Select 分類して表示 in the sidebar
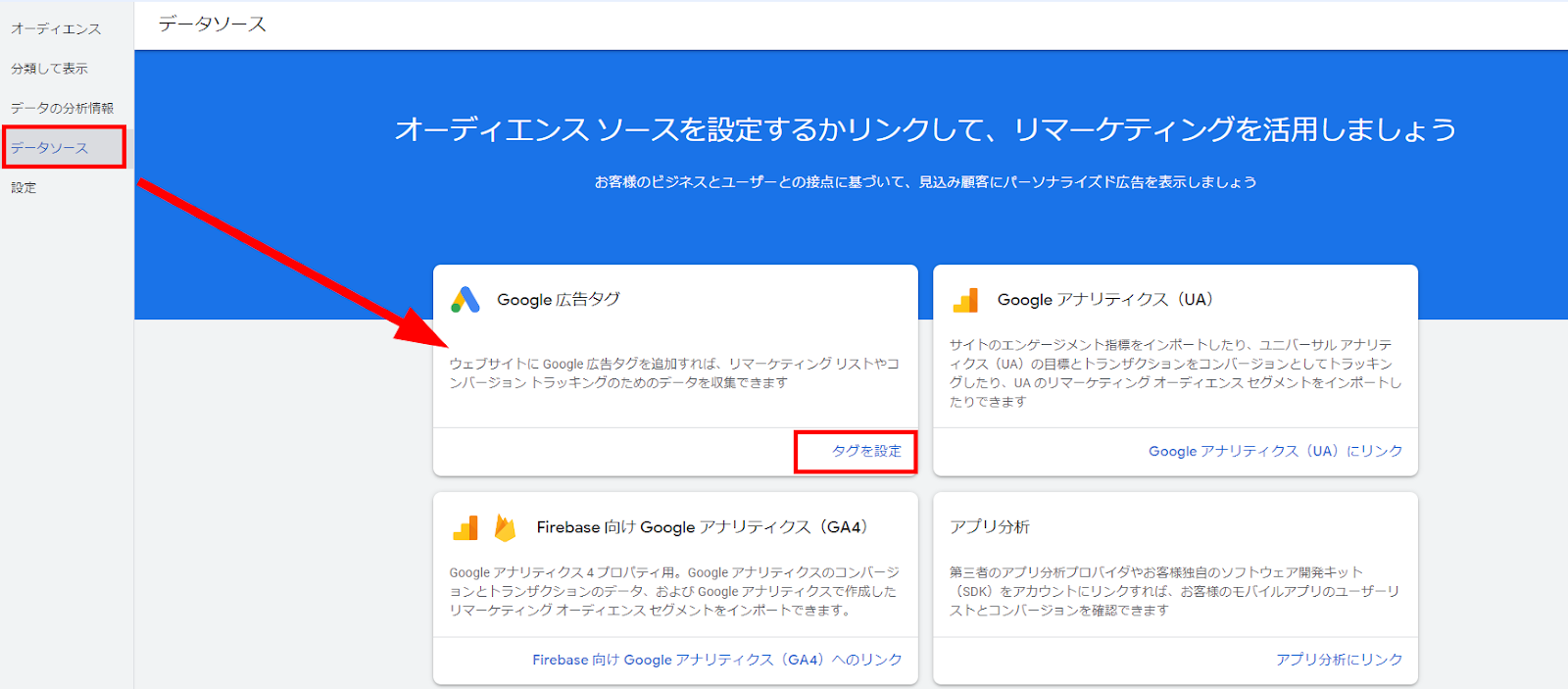 (x=49, y=69)
